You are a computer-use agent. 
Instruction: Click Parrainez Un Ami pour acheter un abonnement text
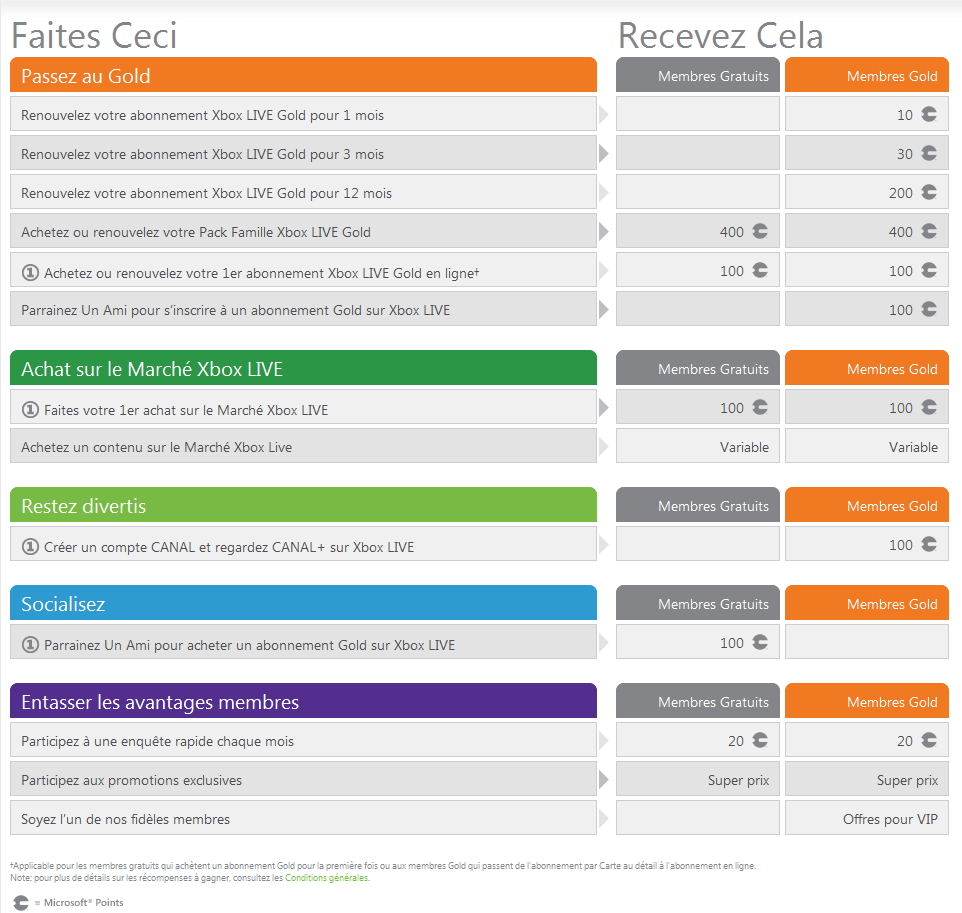click(250, 645)
